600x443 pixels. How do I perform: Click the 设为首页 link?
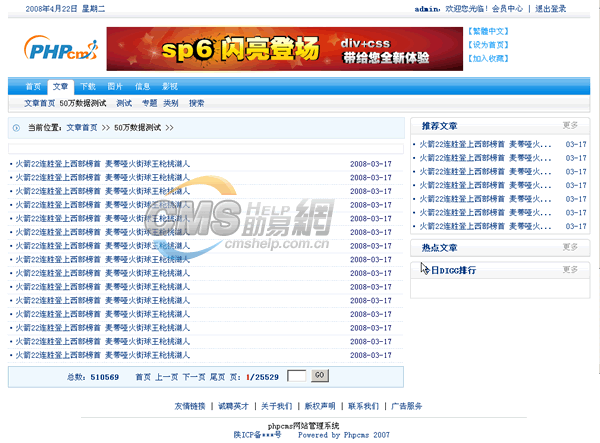click(488, 45)
